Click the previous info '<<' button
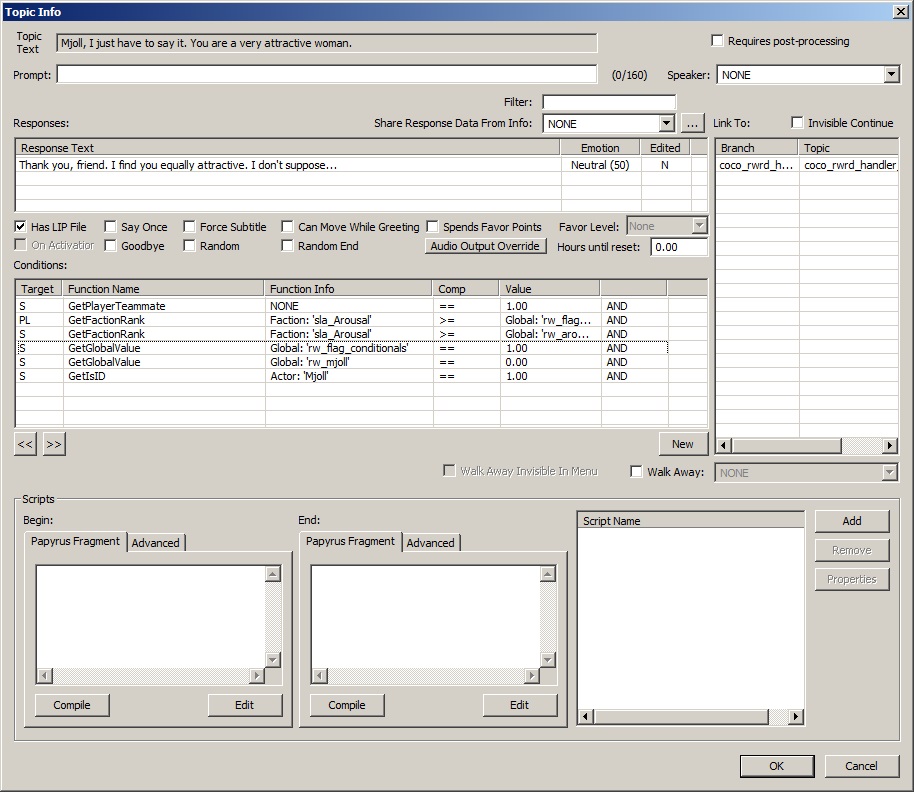This screenshot has height=792, width=914. [x=25, y=444]
